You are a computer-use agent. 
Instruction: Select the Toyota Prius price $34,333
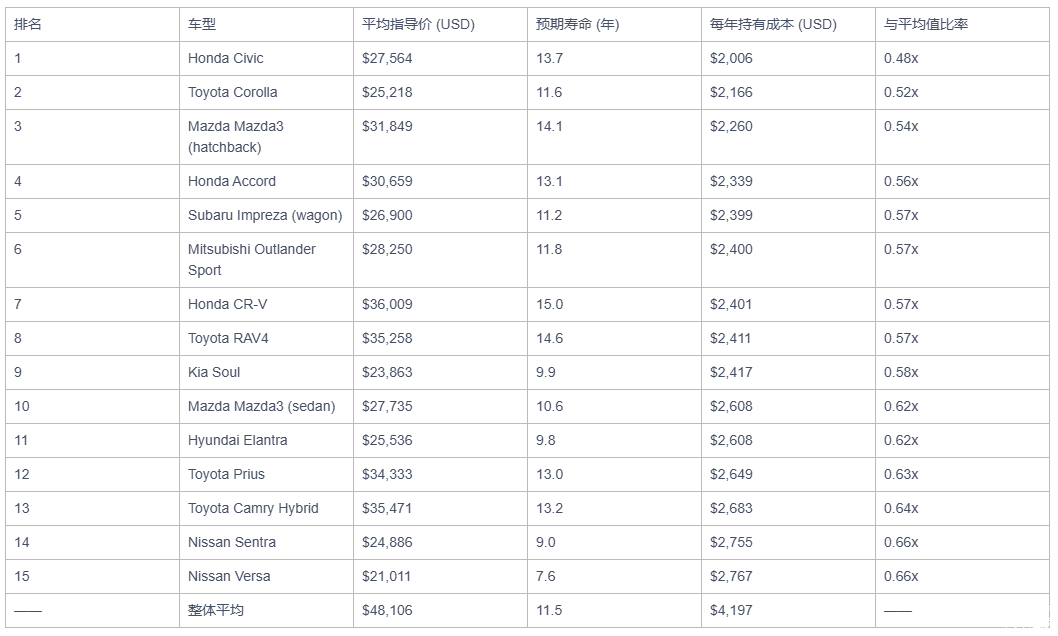tap(387, 474)
